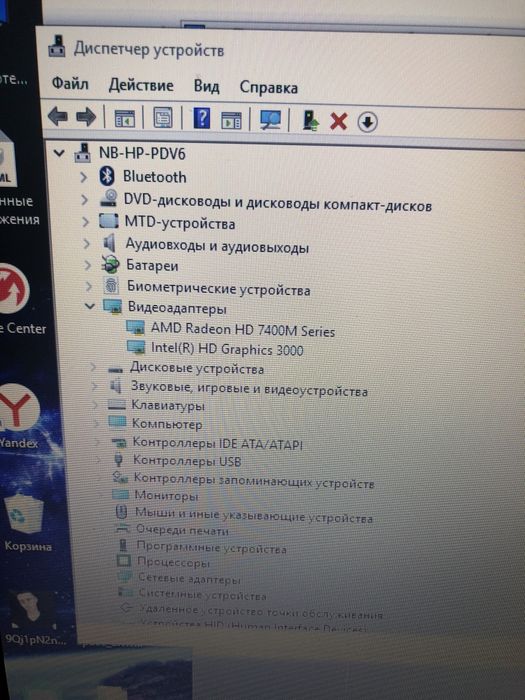The height and width of the screenshot is (700, 525).
Task: Expand Звуковые, игровые и видеоустройства arrow
Action: [94, 386]
